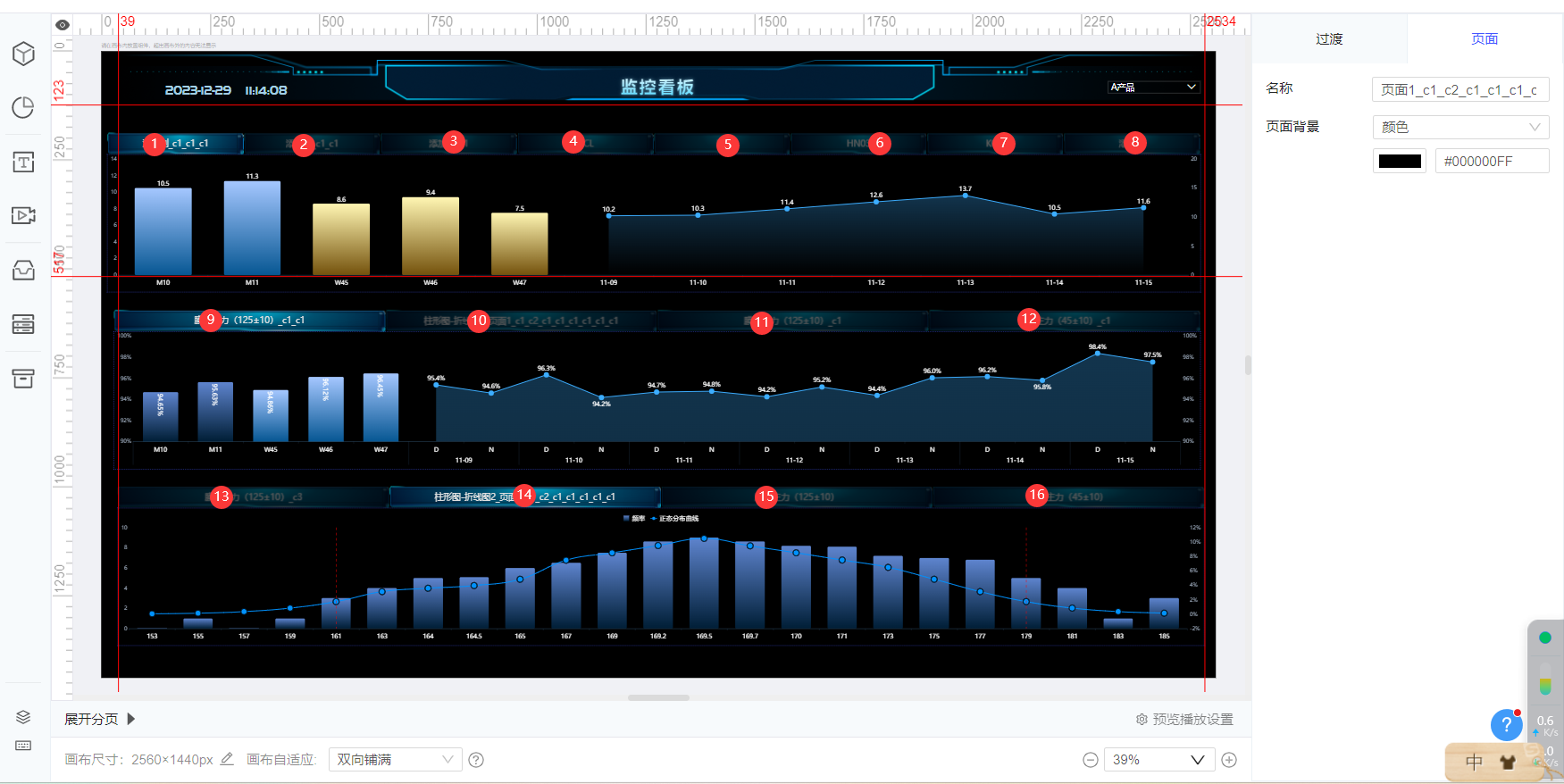Select the 柱形图-折线图2_页 highlighted tab
This screenshot has width=1564, height=784.
524,496
